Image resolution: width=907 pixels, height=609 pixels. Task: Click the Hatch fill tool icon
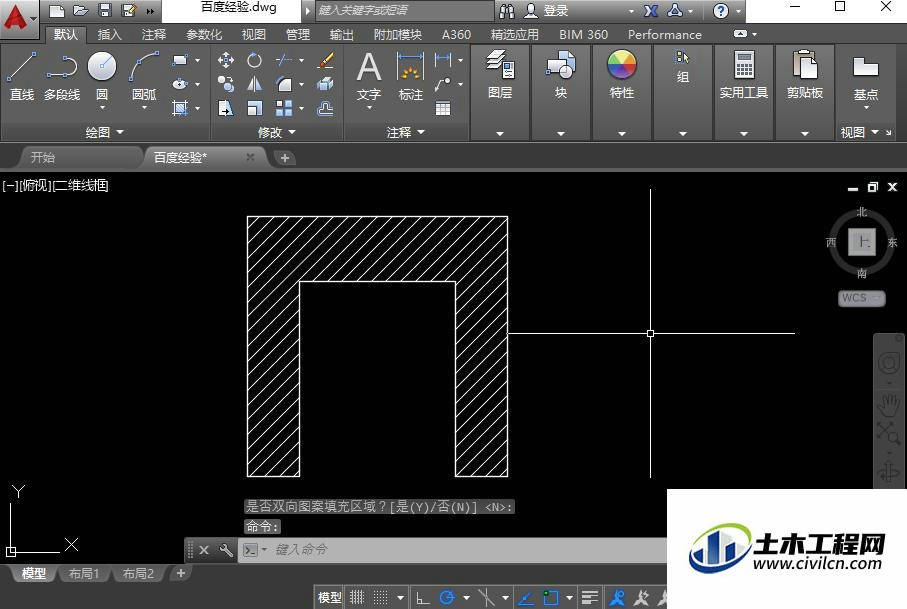click(x=180, y=108)
